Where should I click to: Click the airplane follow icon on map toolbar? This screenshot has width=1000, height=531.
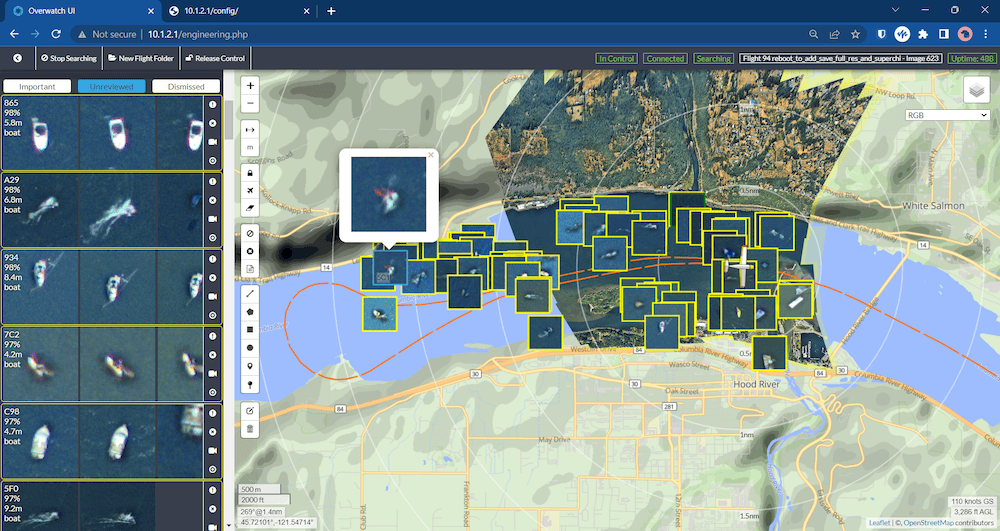point(250,191)
